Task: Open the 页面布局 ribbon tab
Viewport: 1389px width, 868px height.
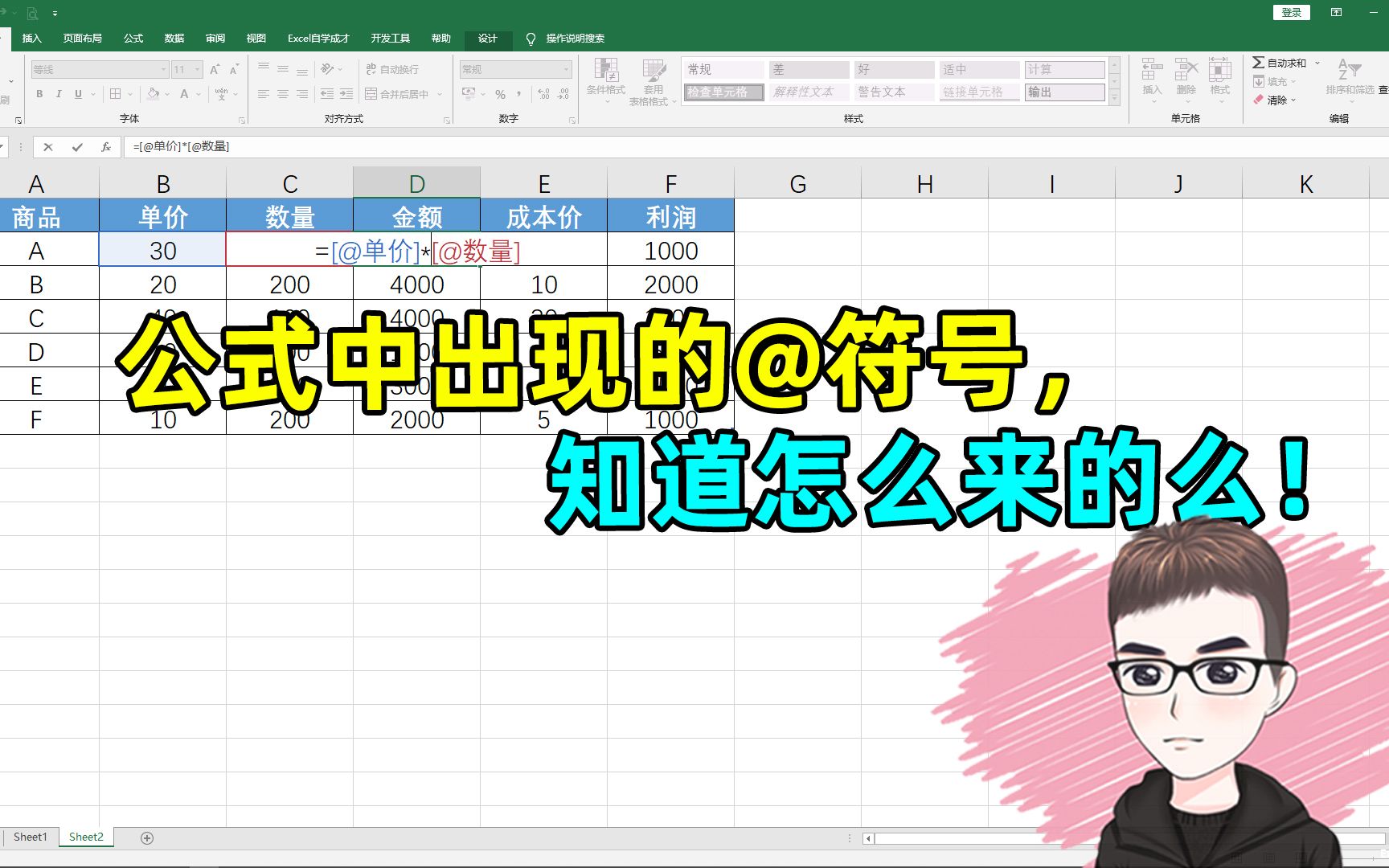Action: (x=83, y=39)
